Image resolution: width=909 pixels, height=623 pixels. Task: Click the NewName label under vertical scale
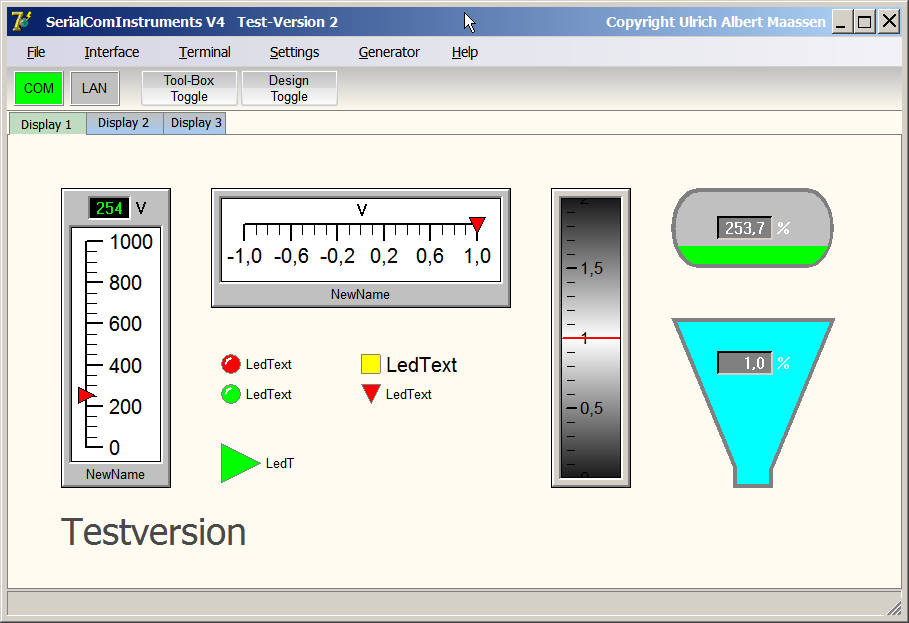(115, 474)
